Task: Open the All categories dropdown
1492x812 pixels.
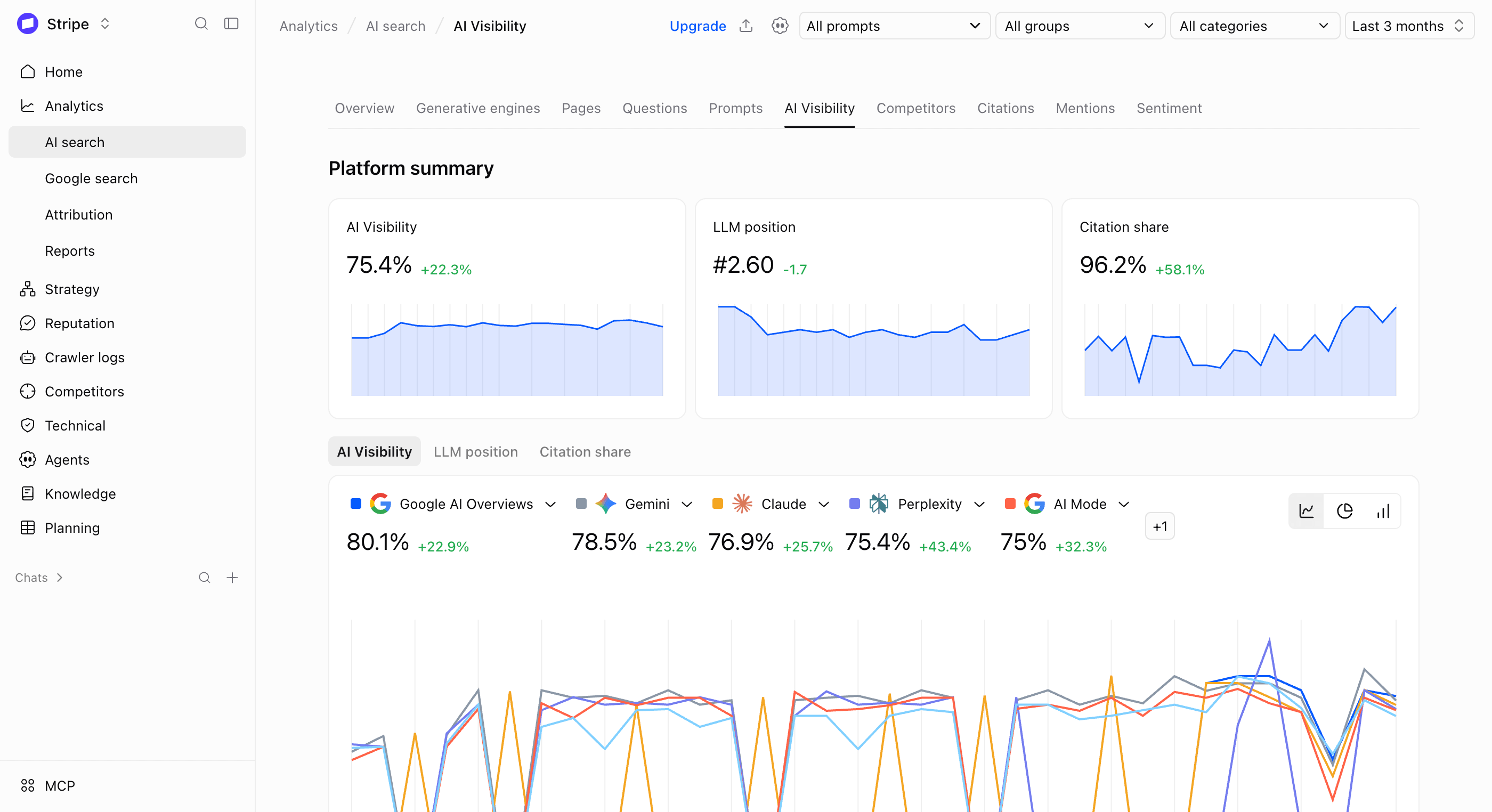Action: (x=1254, y=26)
